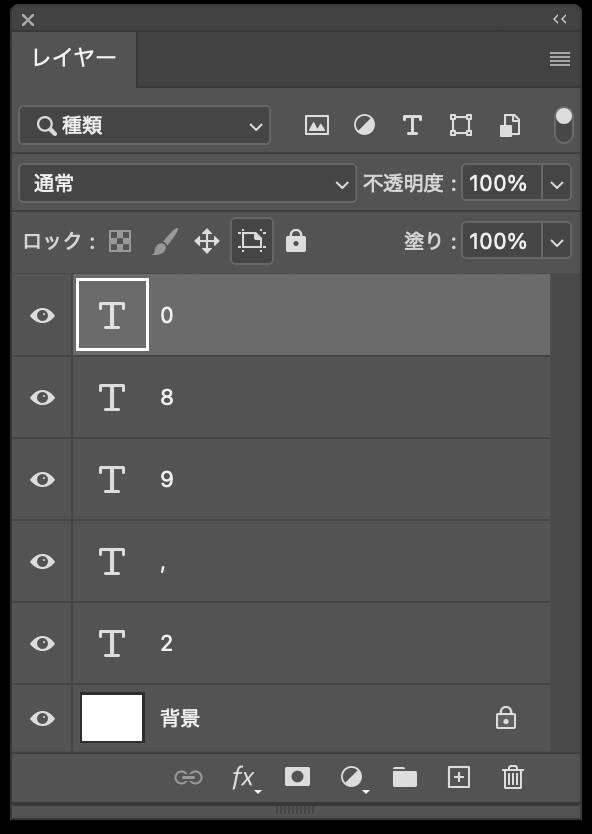Add a layer mask
The image size is (592, 834).
click(x=296, y=777)
